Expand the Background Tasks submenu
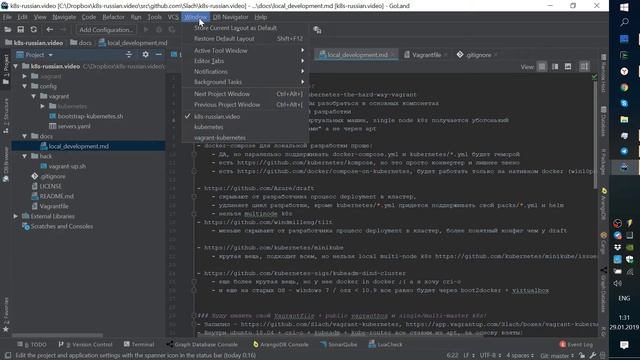 coord(245,82)
